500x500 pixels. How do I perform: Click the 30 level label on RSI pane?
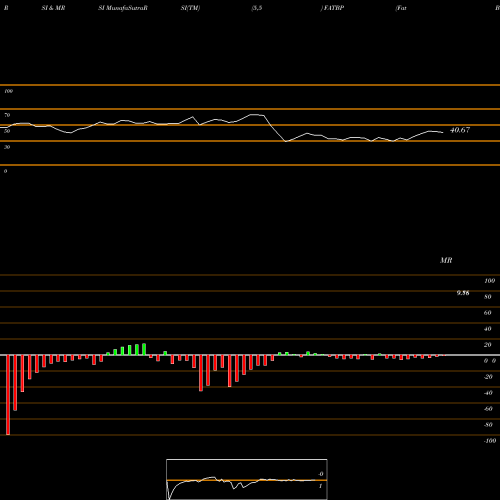point(7,147)
